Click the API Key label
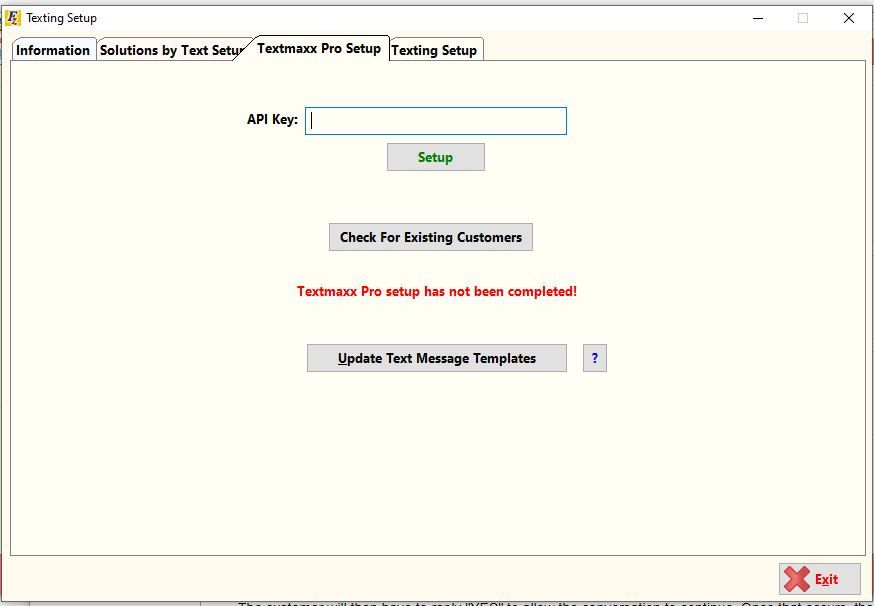 pyautogui.click(x=273, y=119)
